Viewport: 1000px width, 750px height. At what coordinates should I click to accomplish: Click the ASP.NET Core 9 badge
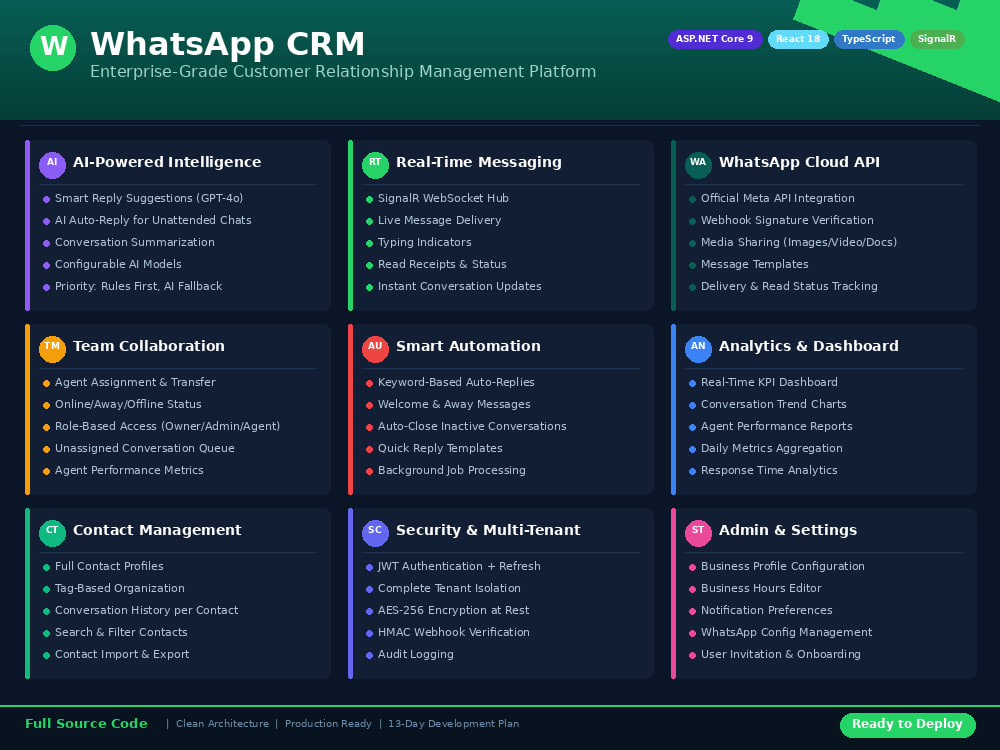tap(715, 40)
